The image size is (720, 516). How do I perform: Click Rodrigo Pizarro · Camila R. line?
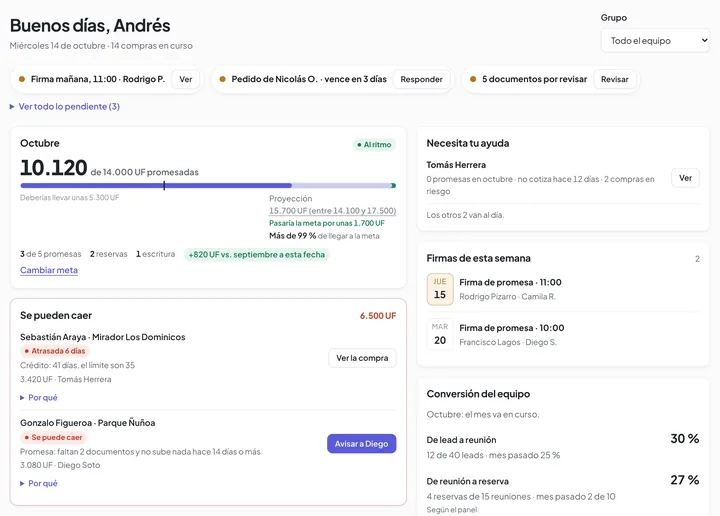[x=507, y=297]
